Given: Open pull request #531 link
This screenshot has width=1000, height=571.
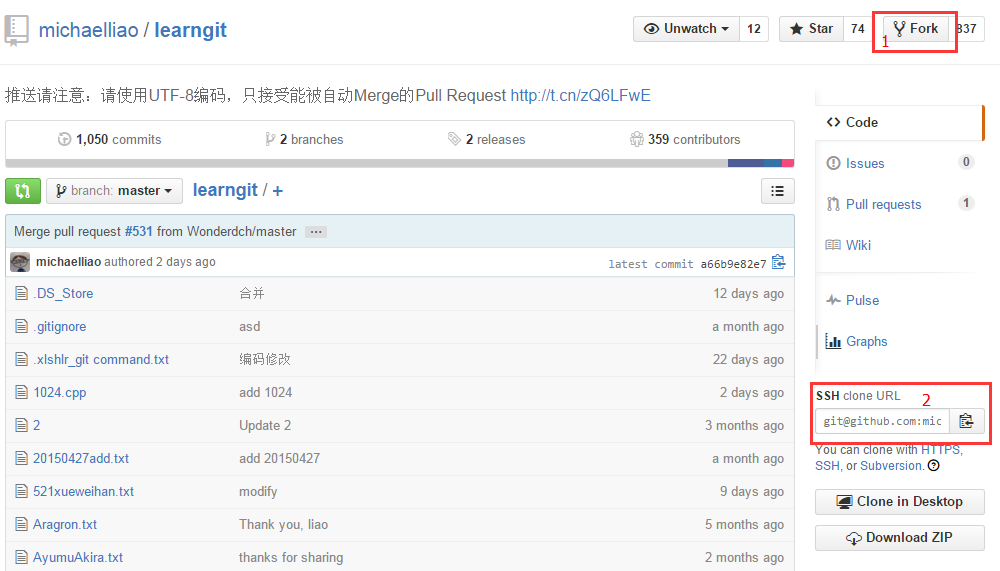Looking at the screenshot, I should 138,232.
